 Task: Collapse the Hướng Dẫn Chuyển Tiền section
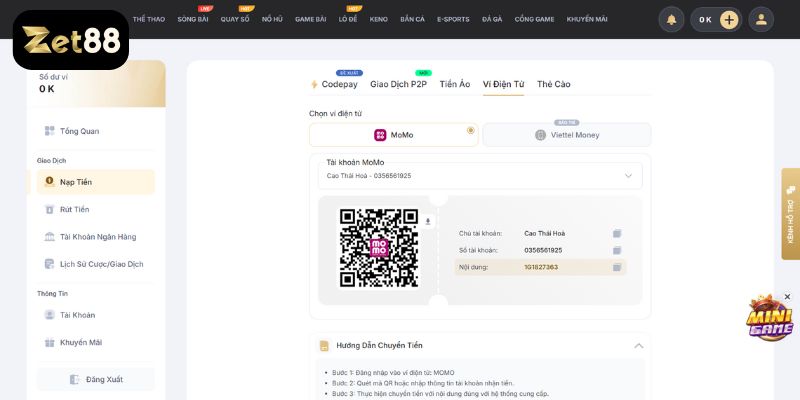tap(638, 346)
